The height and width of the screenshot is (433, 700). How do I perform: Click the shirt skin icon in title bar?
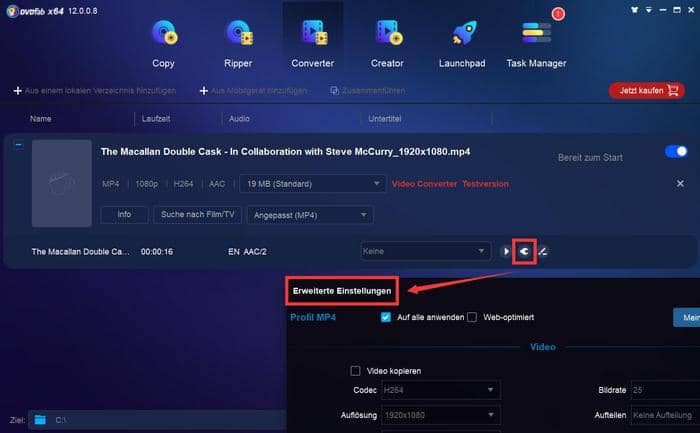click(634, 10)
